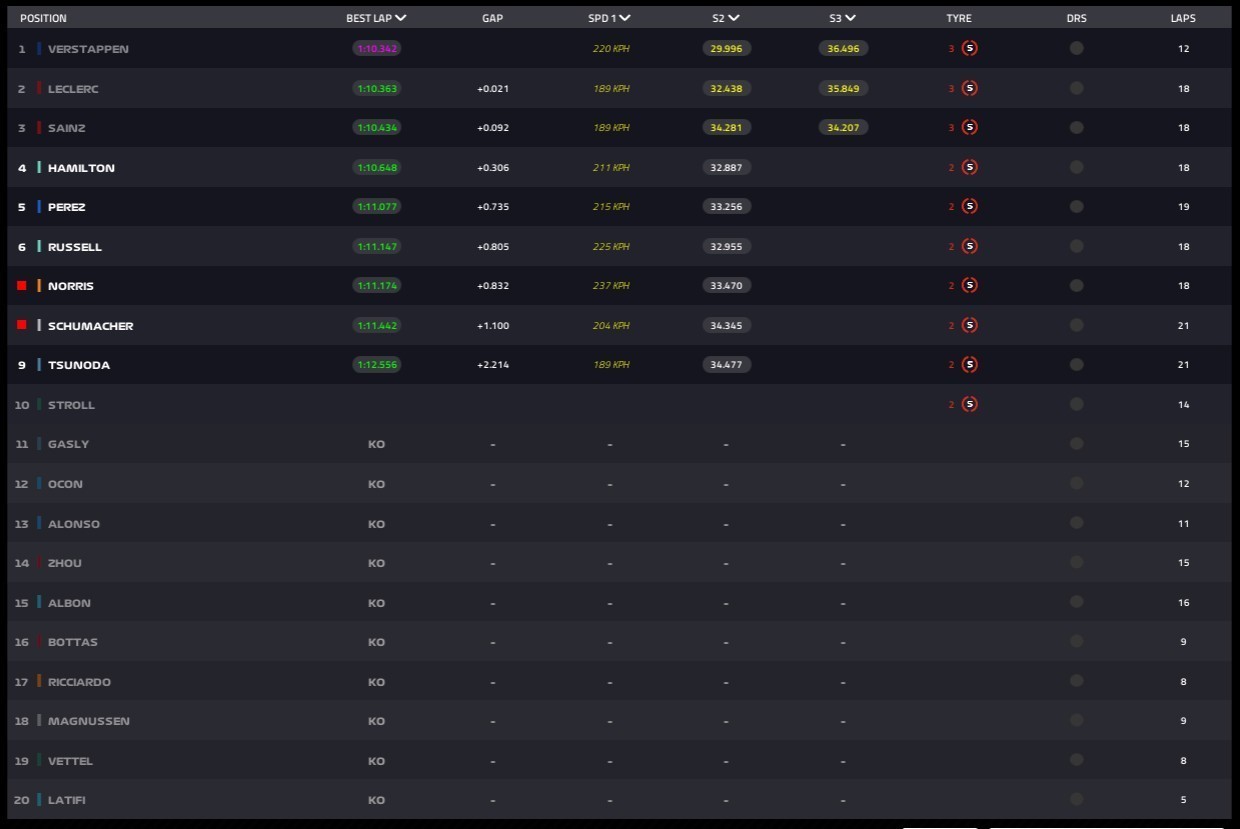Click Verstappen's S2 time 29.996
This screenshot has width=1240, height=829.
click(x=726, y=49)
